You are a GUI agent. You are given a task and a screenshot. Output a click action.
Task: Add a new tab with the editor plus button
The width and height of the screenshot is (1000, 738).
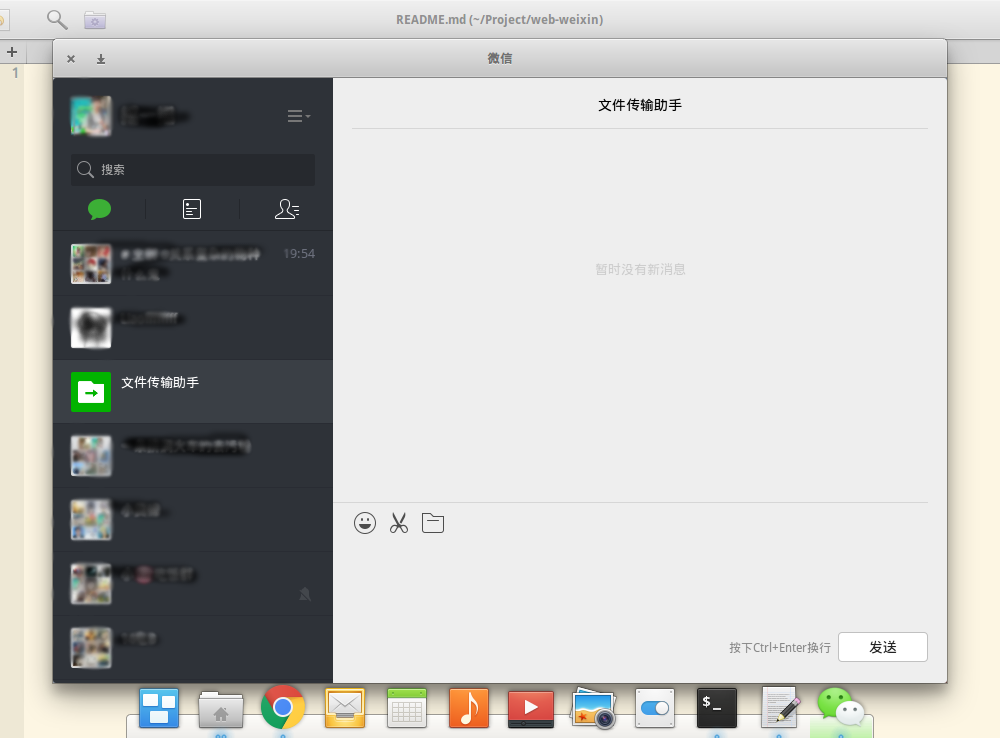click(11, 52)
